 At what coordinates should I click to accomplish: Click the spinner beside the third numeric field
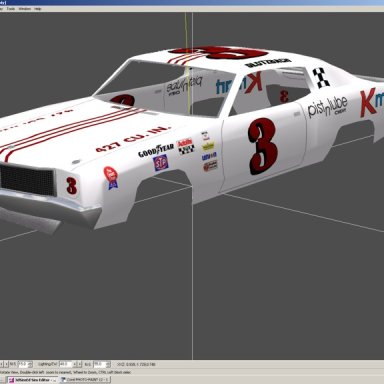(x=108, y=364)
